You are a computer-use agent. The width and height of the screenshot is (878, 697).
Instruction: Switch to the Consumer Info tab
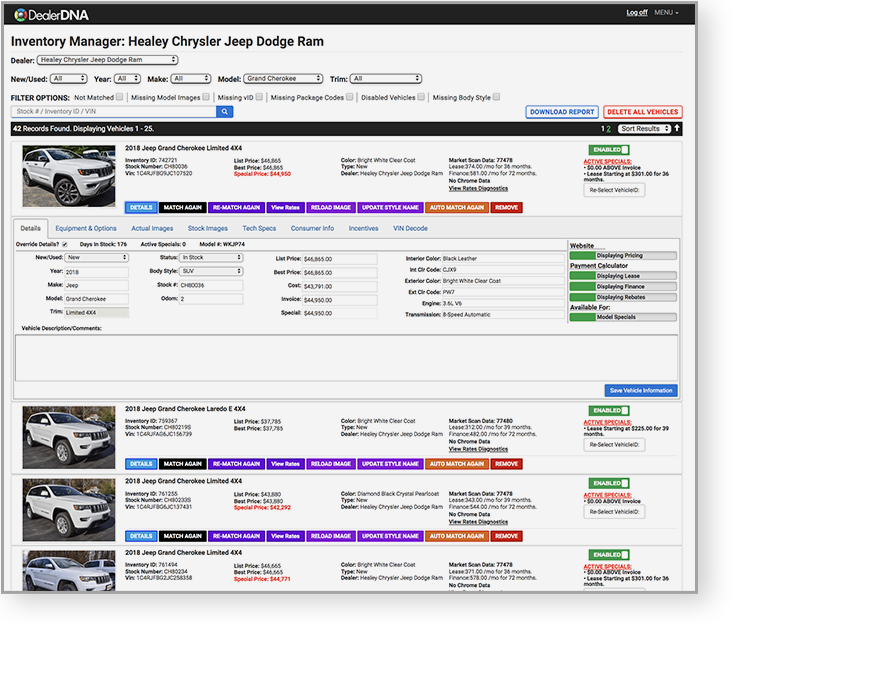pyautogui.click(x=312, y=228)
